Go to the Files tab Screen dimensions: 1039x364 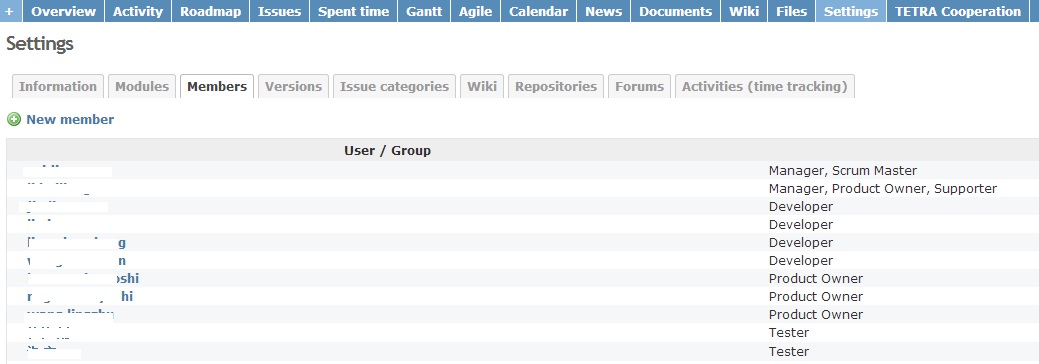coord(791,11)
